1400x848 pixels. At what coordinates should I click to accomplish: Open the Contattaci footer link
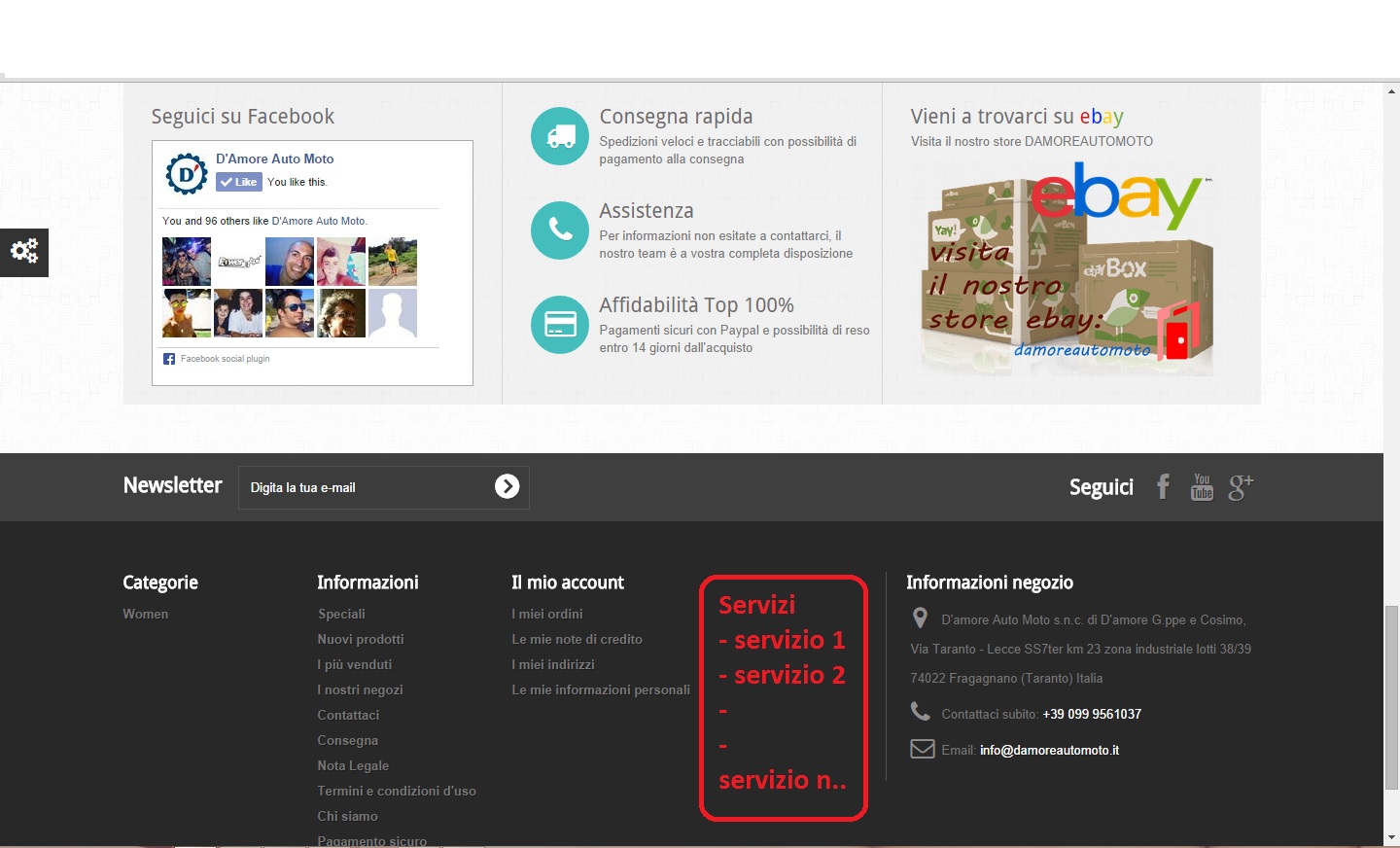click(348, 715)
